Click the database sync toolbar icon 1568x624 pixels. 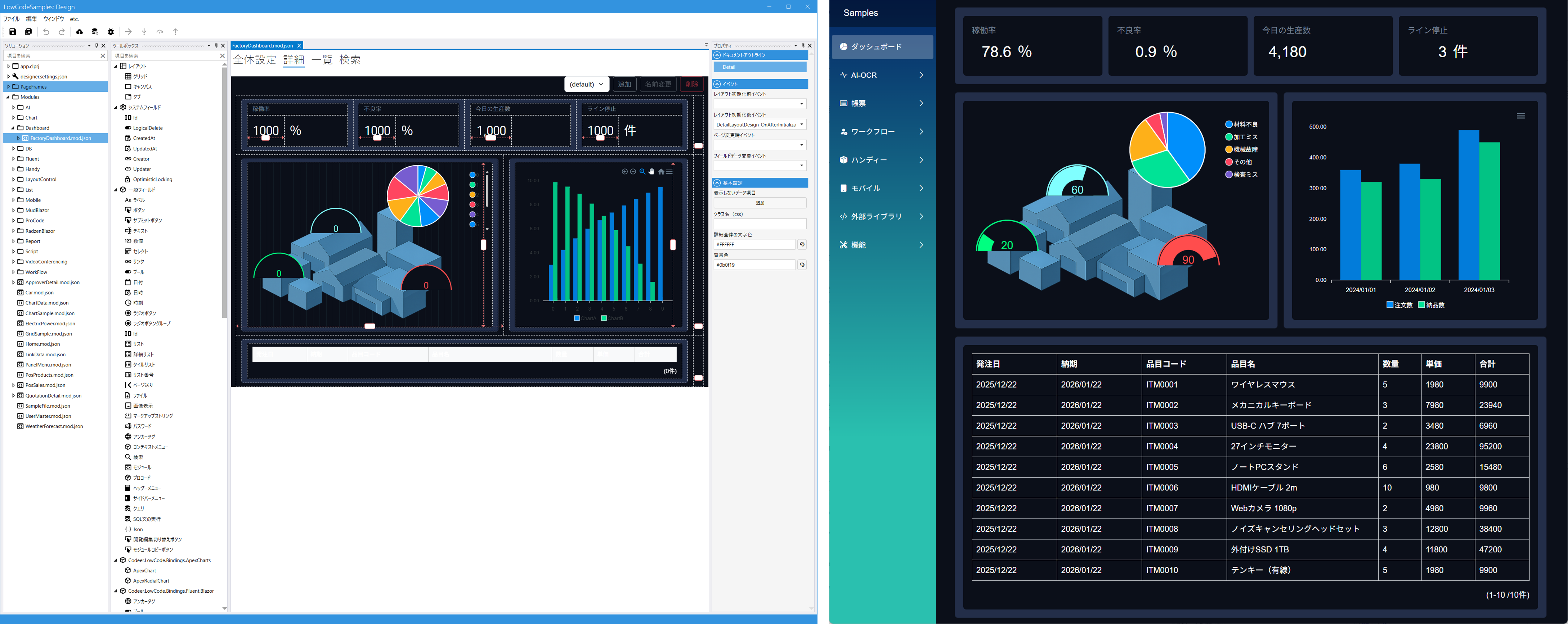point(95,32)
